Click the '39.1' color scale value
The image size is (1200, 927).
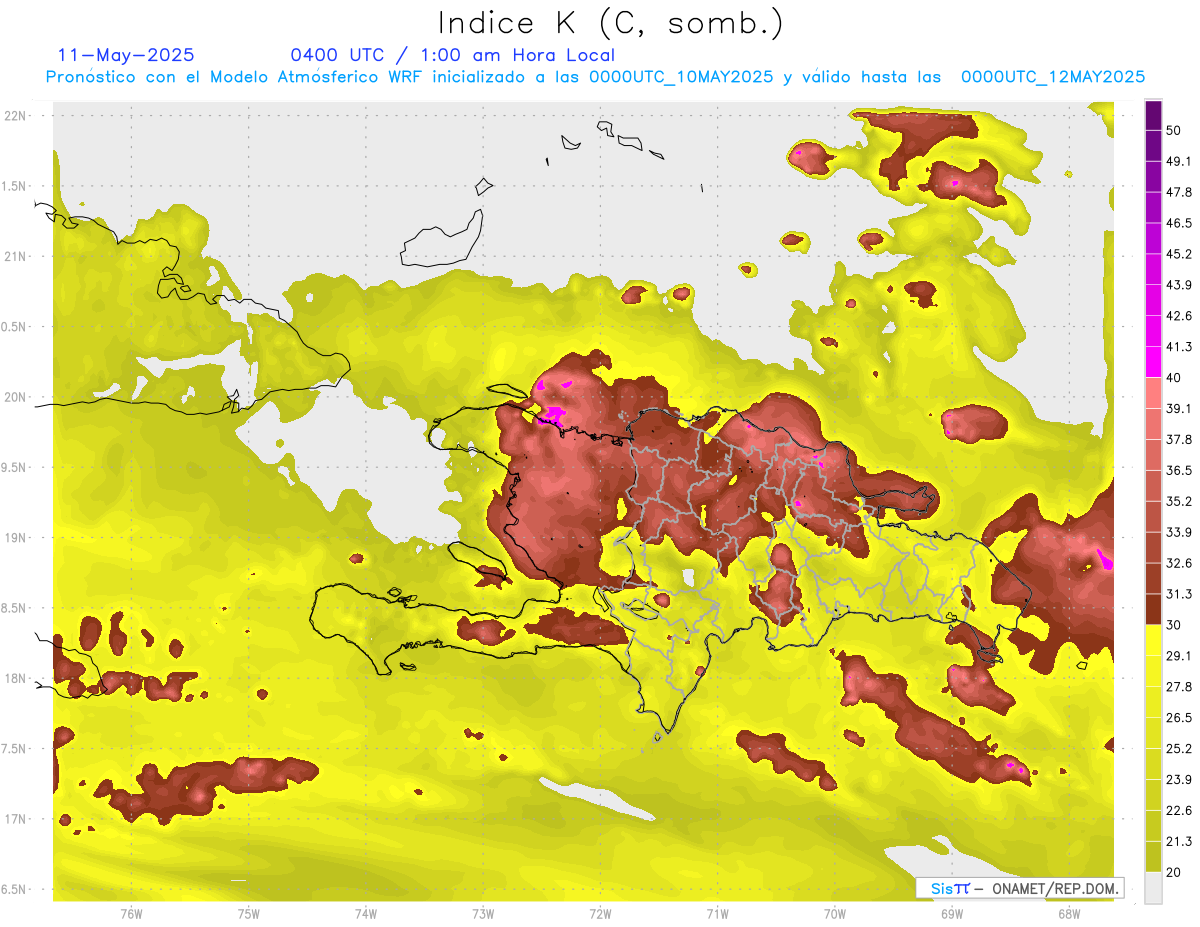coord(1179,408)
